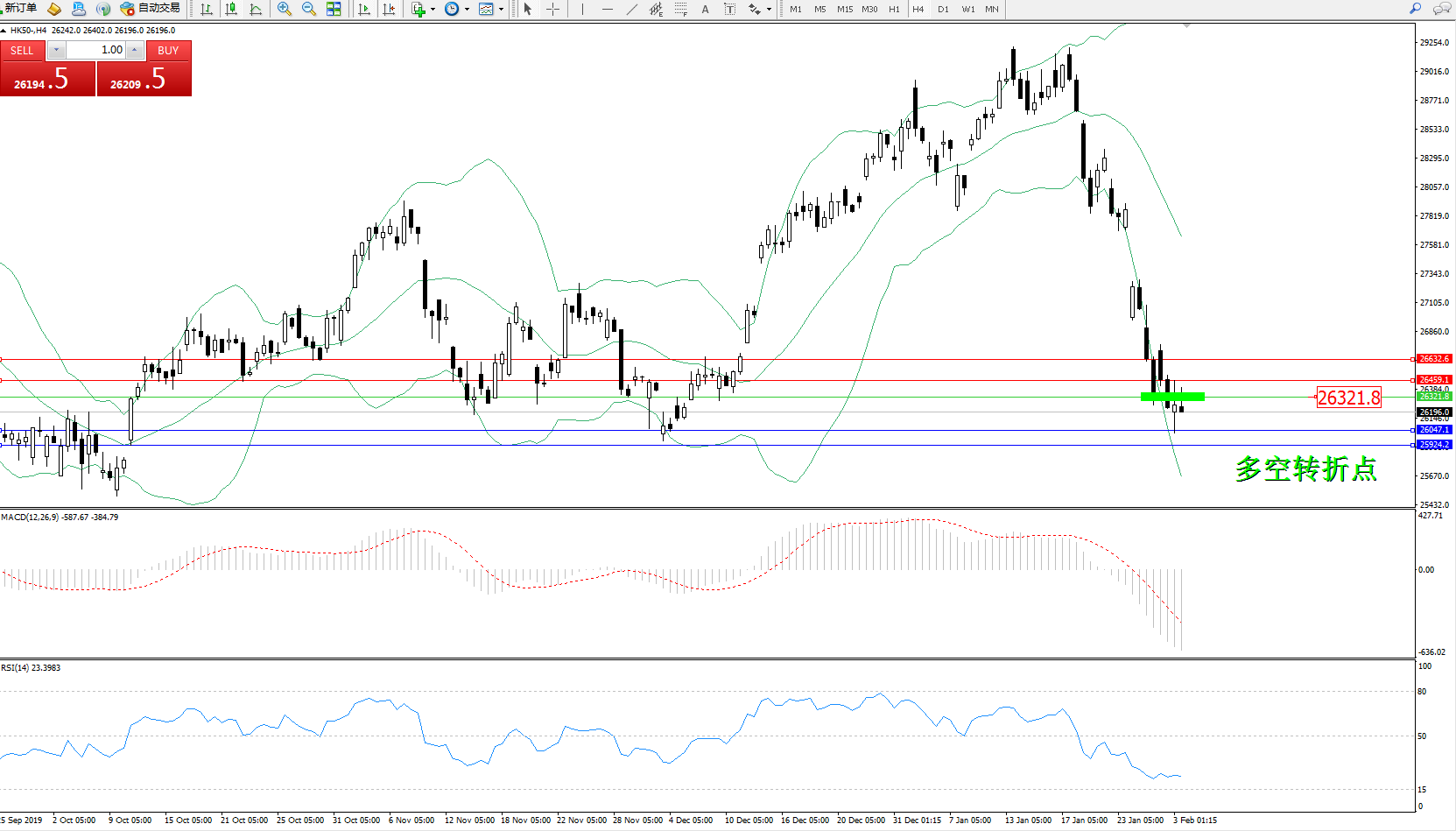Select the text label 'A' tool
Viewport: 1456px width, 831px height.
tap(705, 9)
